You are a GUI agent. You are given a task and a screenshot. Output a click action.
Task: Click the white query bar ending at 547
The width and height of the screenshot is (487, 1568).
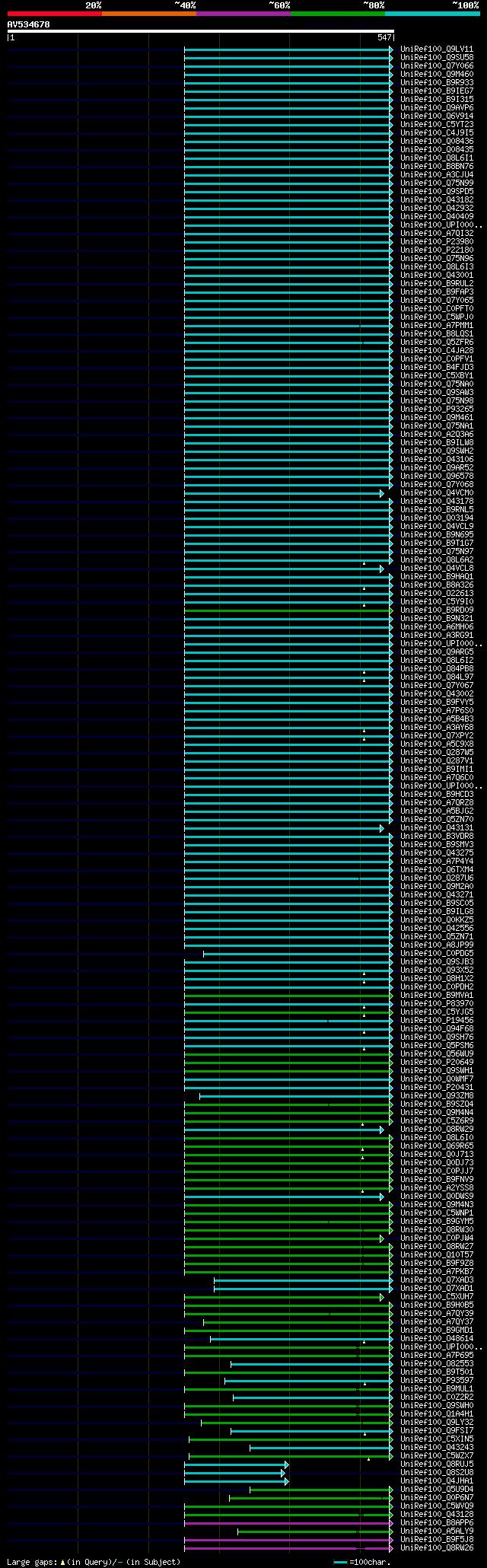click(200, 31)
